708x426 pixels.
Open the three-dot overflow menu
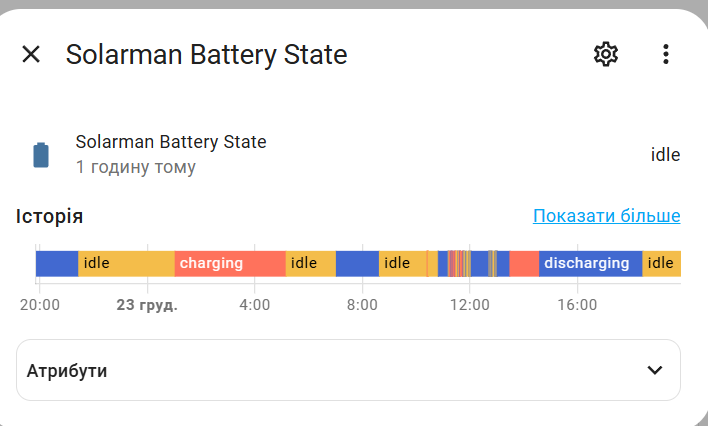[666, 54]
